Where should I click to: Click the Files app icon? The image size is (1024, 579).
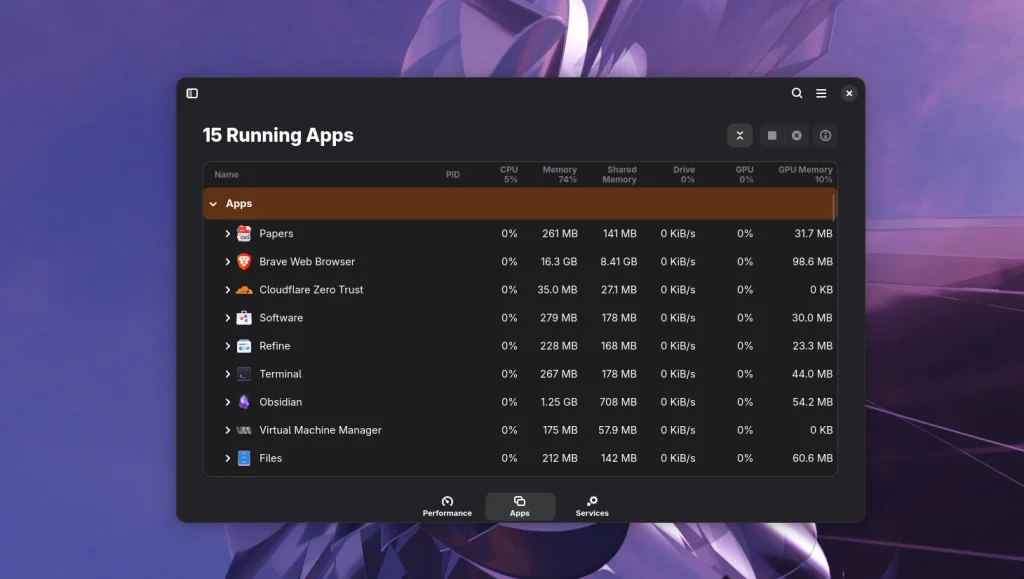243,458
